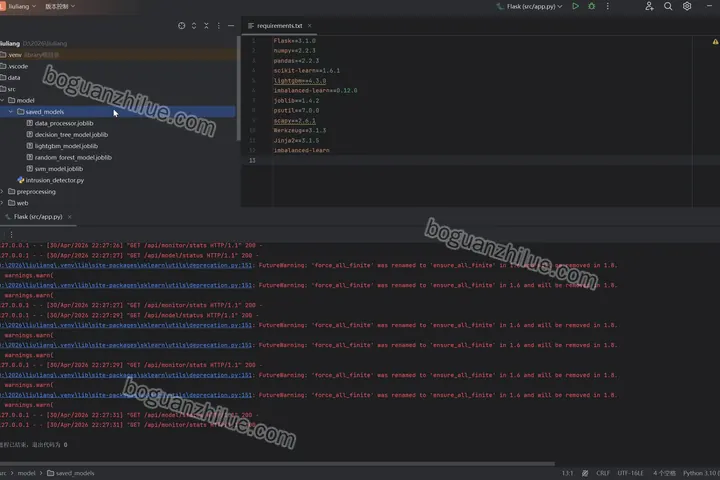Place the cursor on empty line 13 in the editor
This screenshot has width=720, height=480.
point(482,160)
